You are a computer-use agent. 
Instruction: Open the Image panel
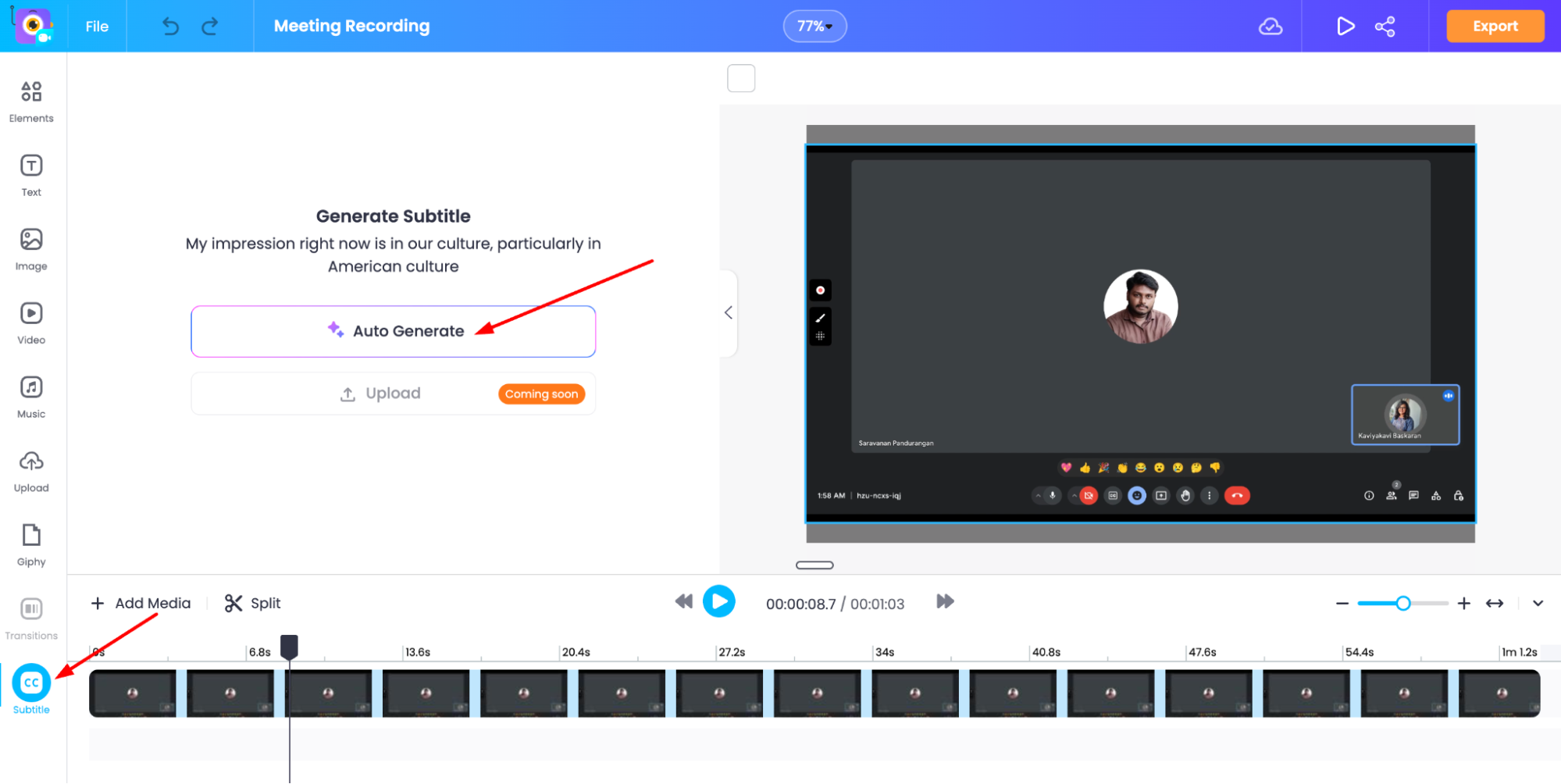(x=31, y=249)
